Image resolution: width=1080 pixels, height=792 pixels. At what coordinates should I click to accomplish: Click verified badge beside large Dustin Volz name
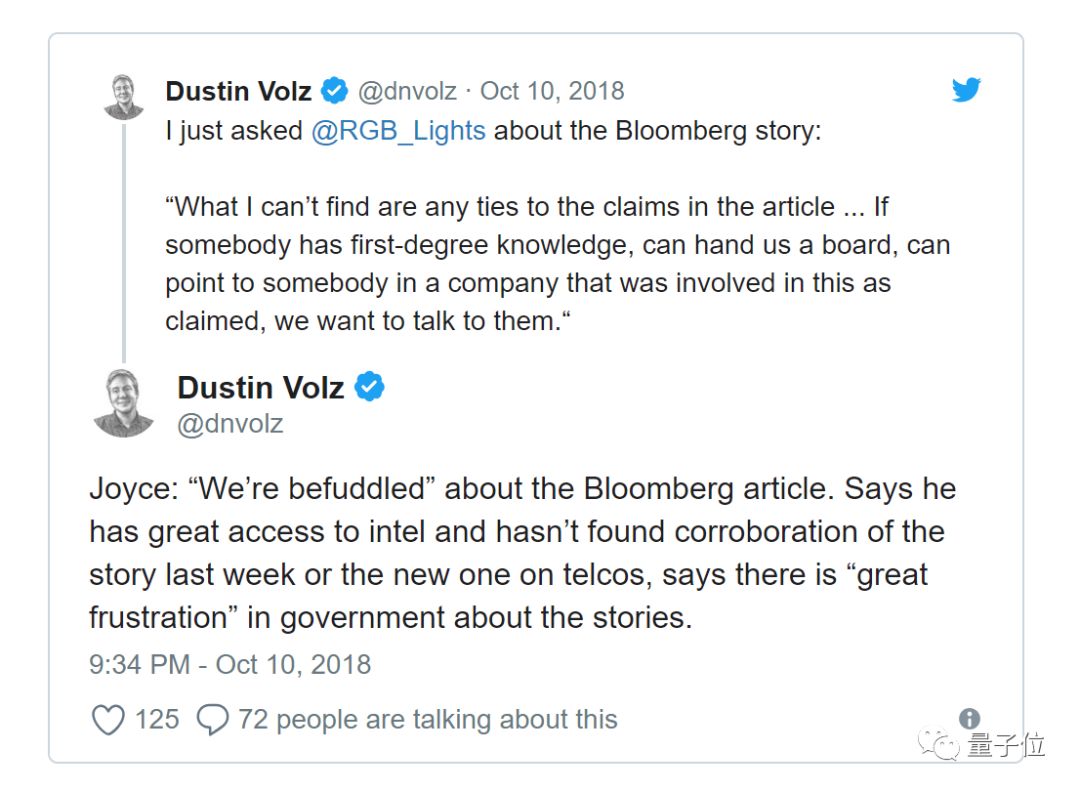370,387
